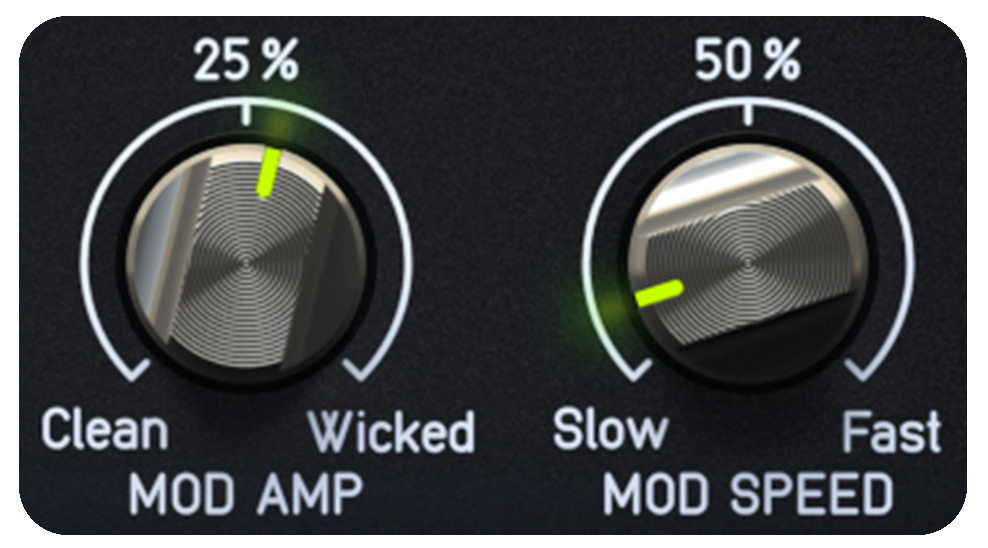
Task: Click MOD SPEED arc's left end near Slow
Action: [x=633, y=370]
